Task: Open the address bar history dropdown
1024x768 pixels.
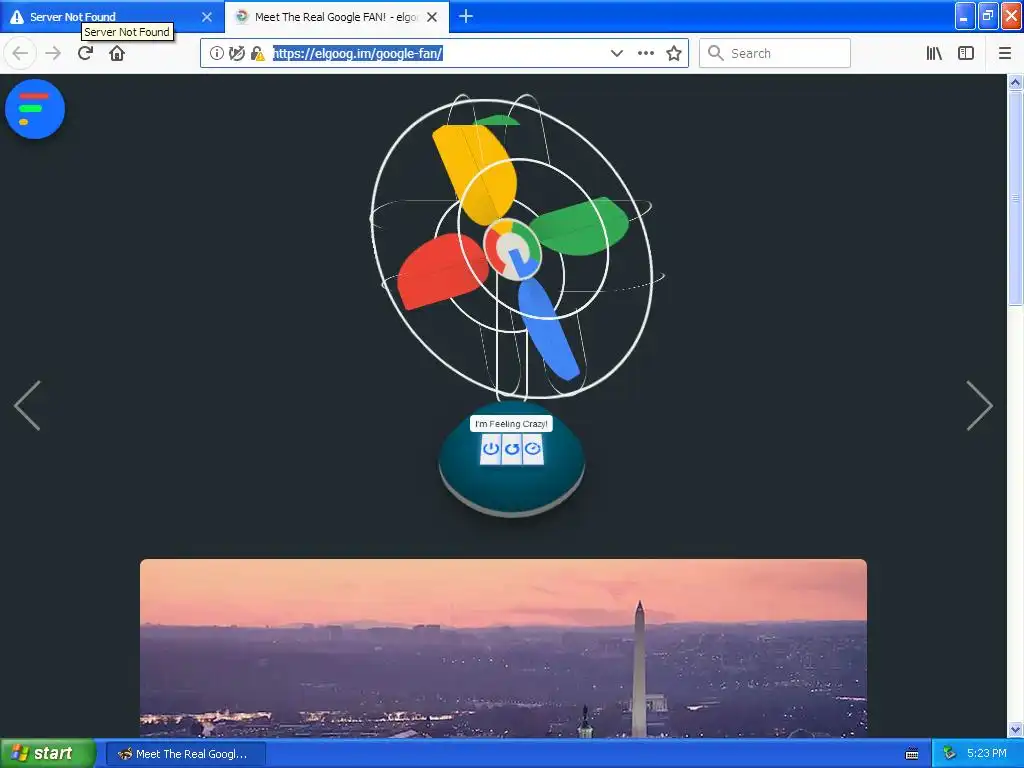Action: [x=616, y=53]
